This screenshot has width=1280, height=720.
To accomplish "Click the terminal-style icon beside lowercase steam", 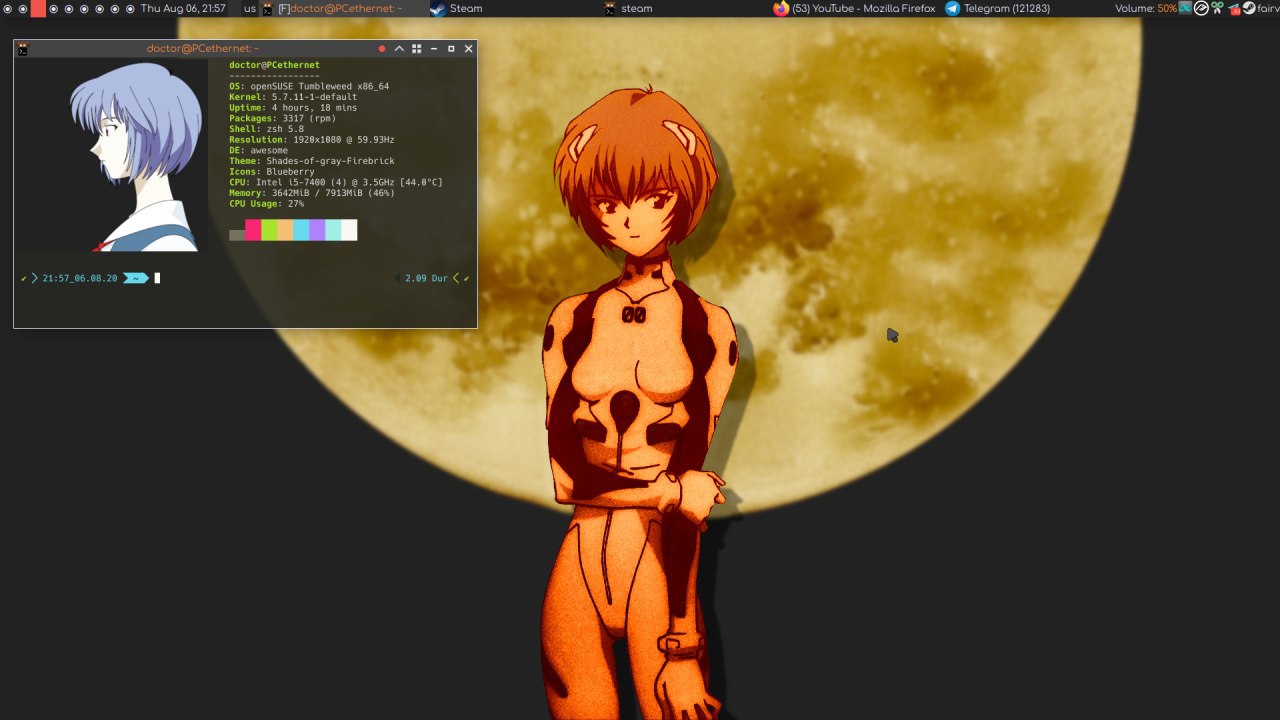I will [610, 8].
